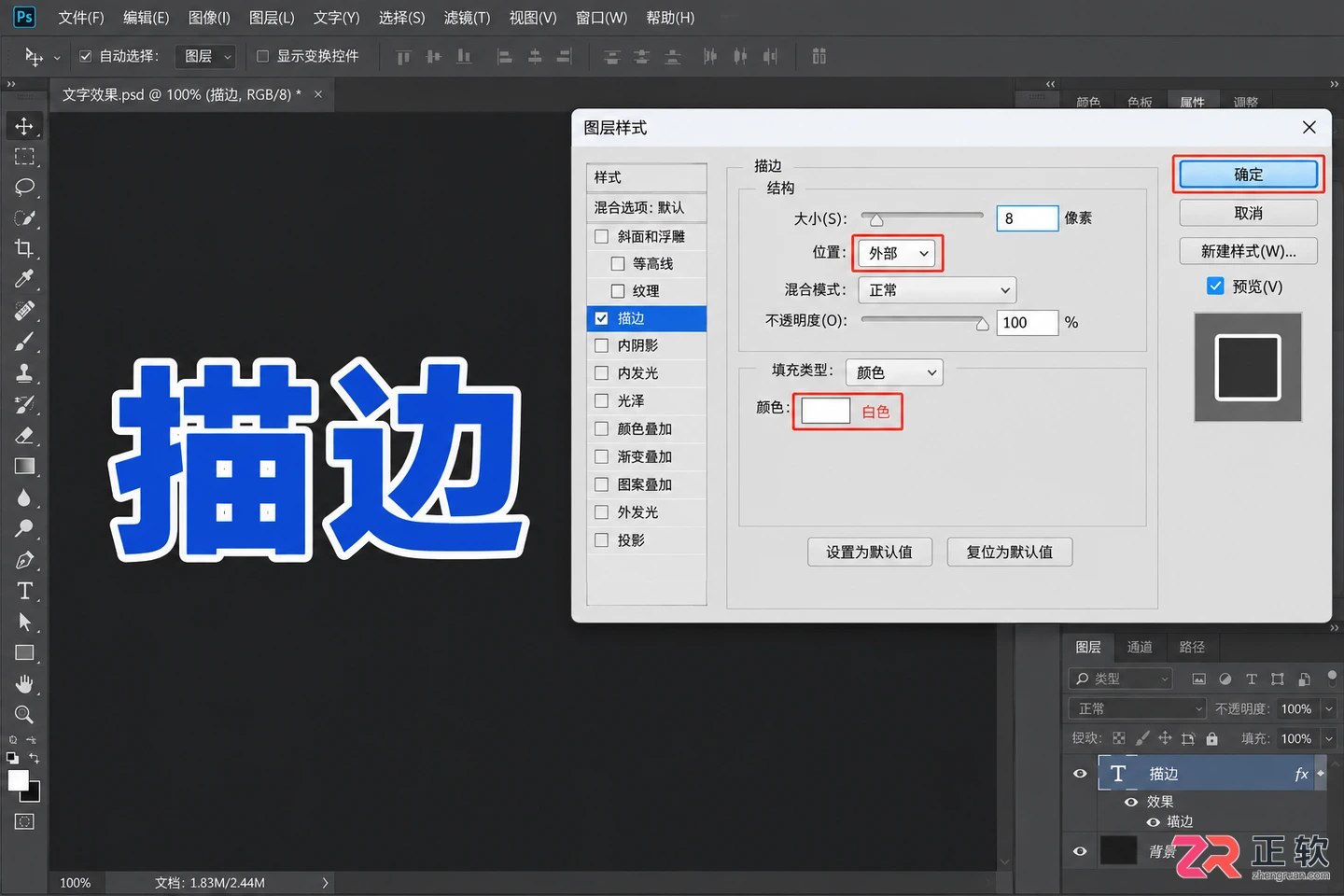Select the Gradient tool
This screenshot has height=896, width=1344.
[x=24, y=466]
